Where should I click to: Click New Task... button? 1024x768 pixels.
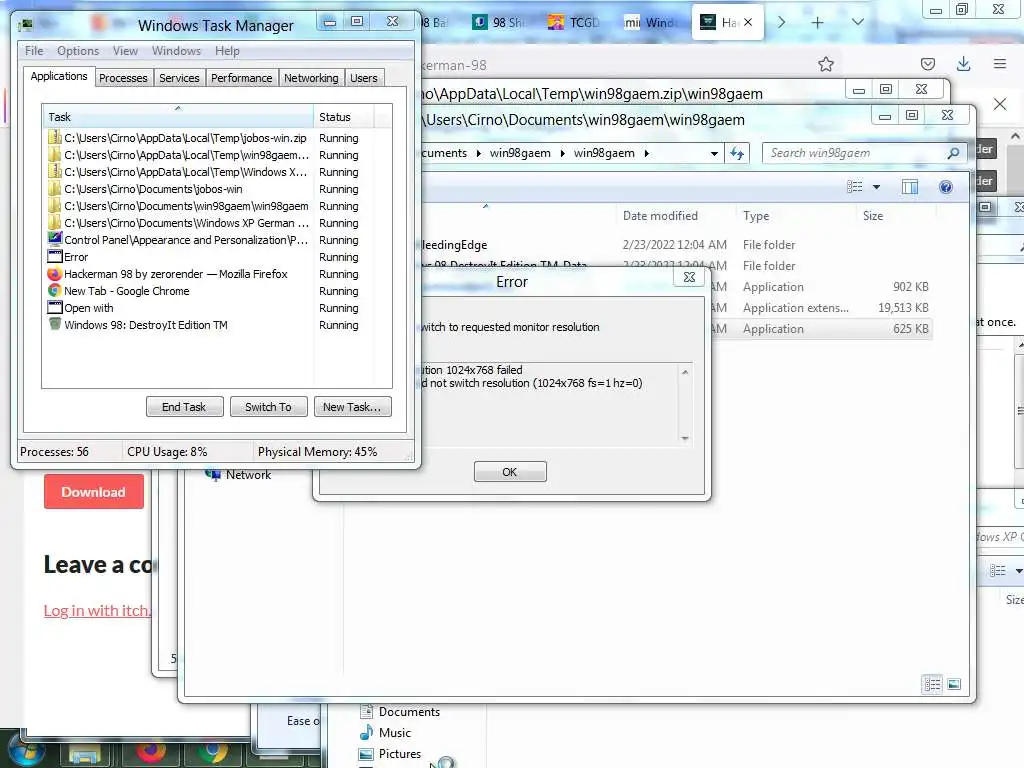tap(352, 407)
